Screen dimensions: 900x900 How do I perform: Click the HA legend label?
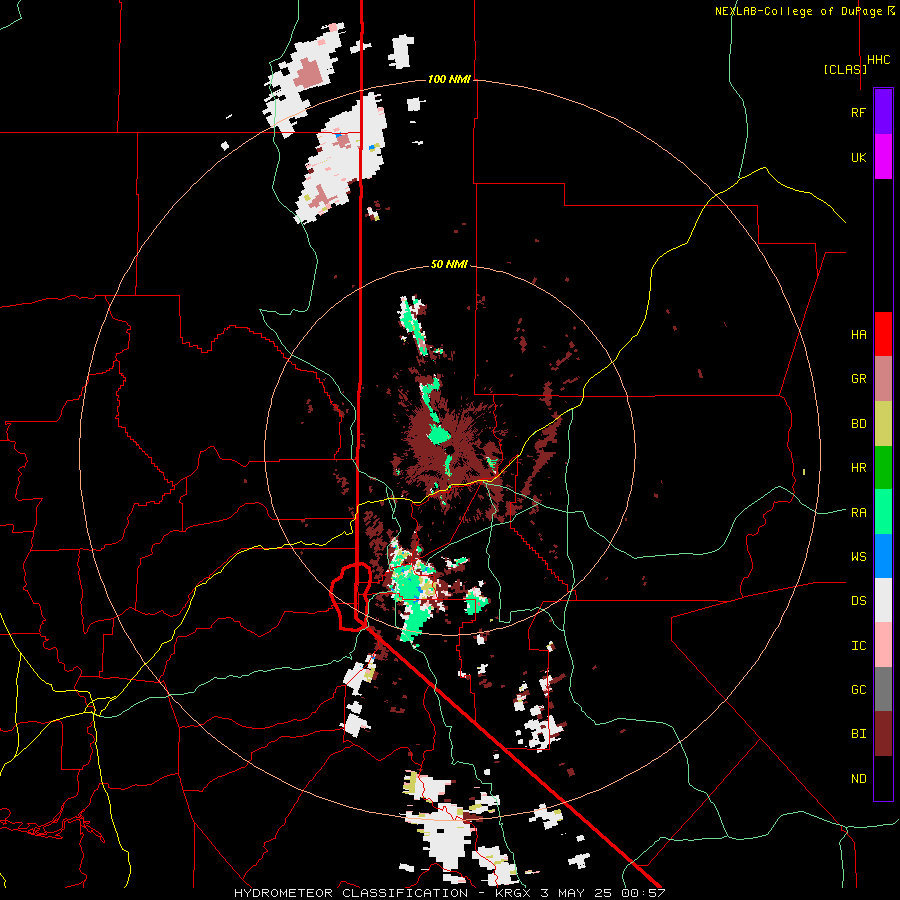858,334
